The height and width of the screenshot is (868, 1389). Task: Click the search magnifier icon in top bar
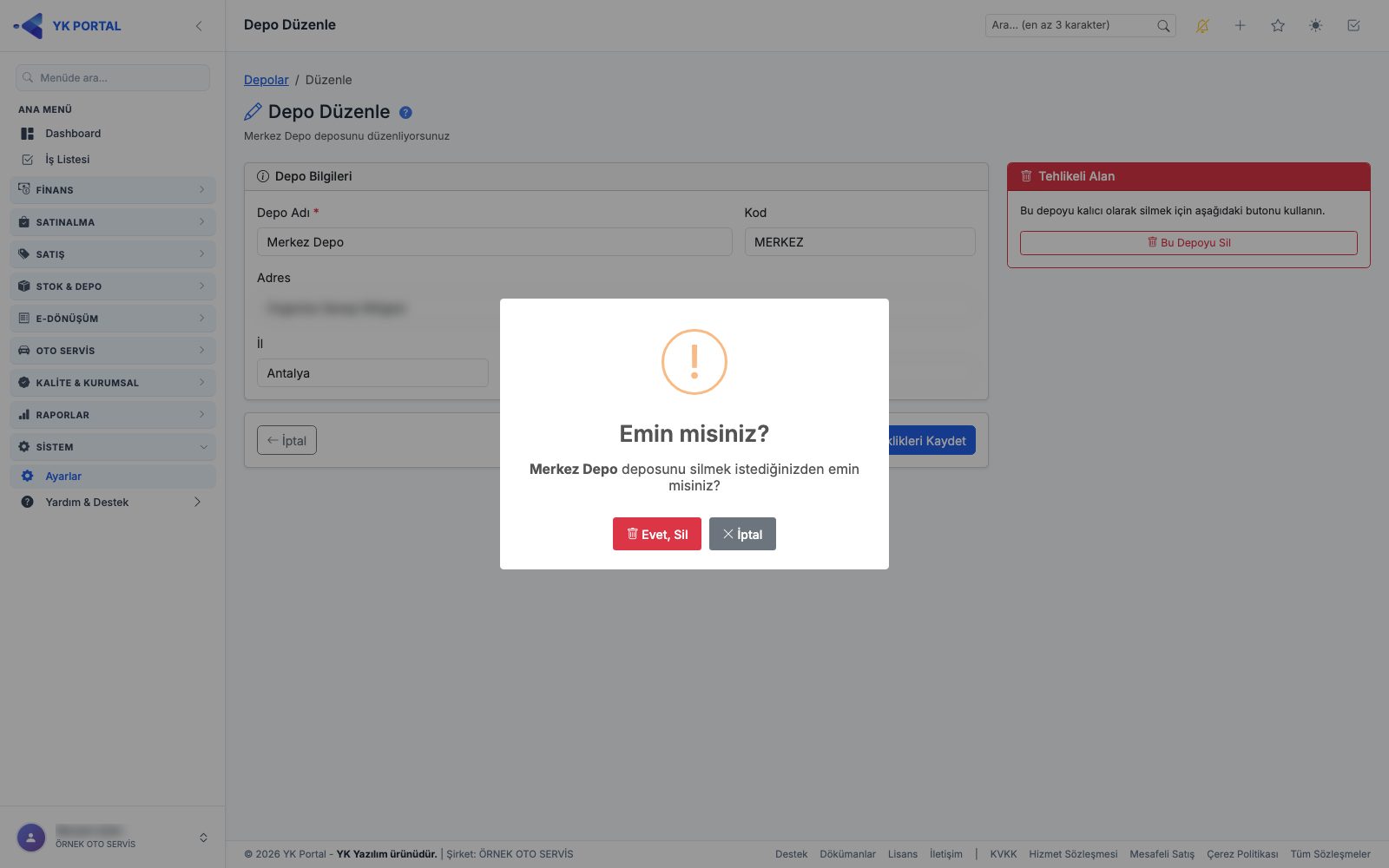coord(1163,26)
